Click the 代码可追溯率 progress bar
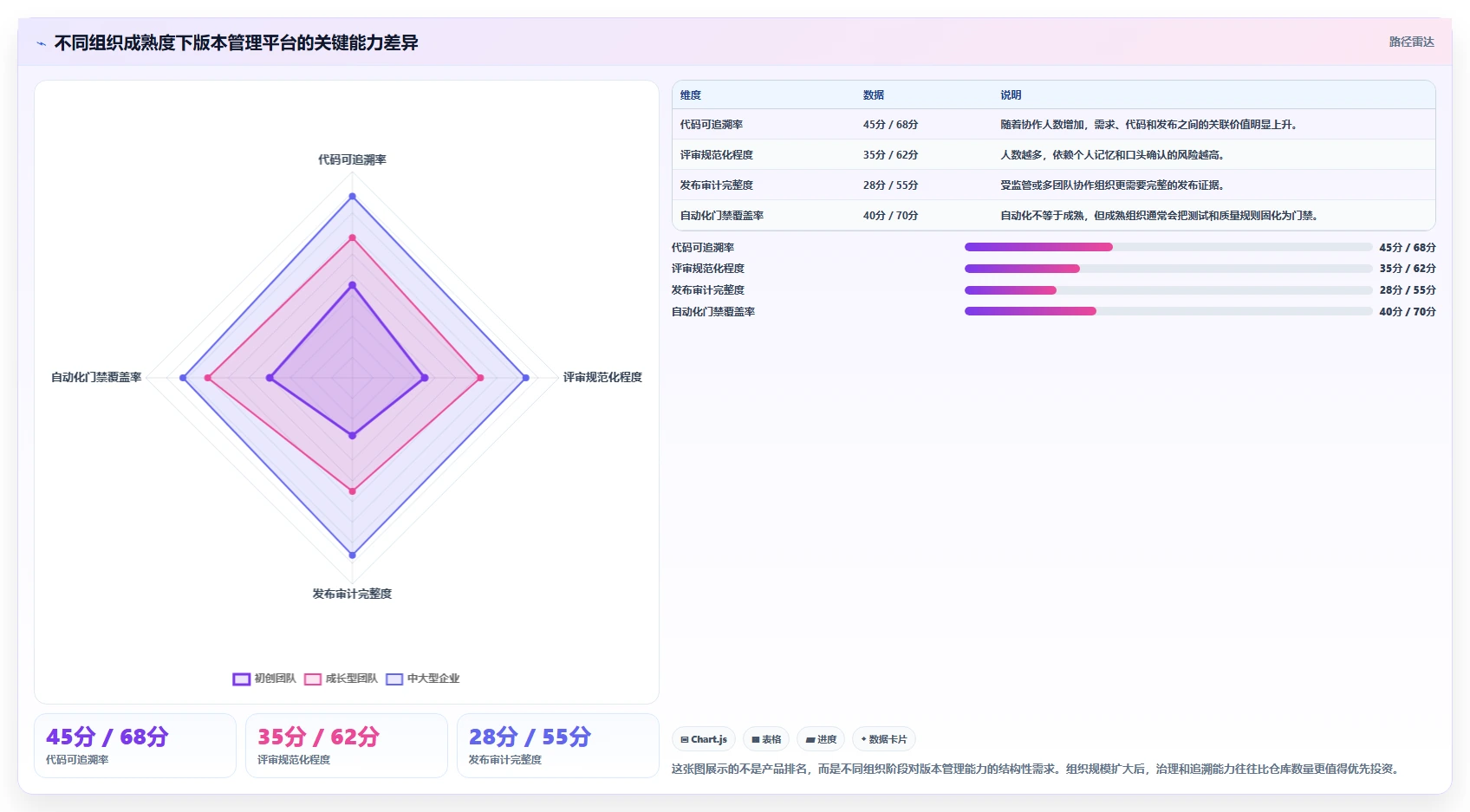1470x812 pixels. pyautogui.click(x=1168, y=247)
